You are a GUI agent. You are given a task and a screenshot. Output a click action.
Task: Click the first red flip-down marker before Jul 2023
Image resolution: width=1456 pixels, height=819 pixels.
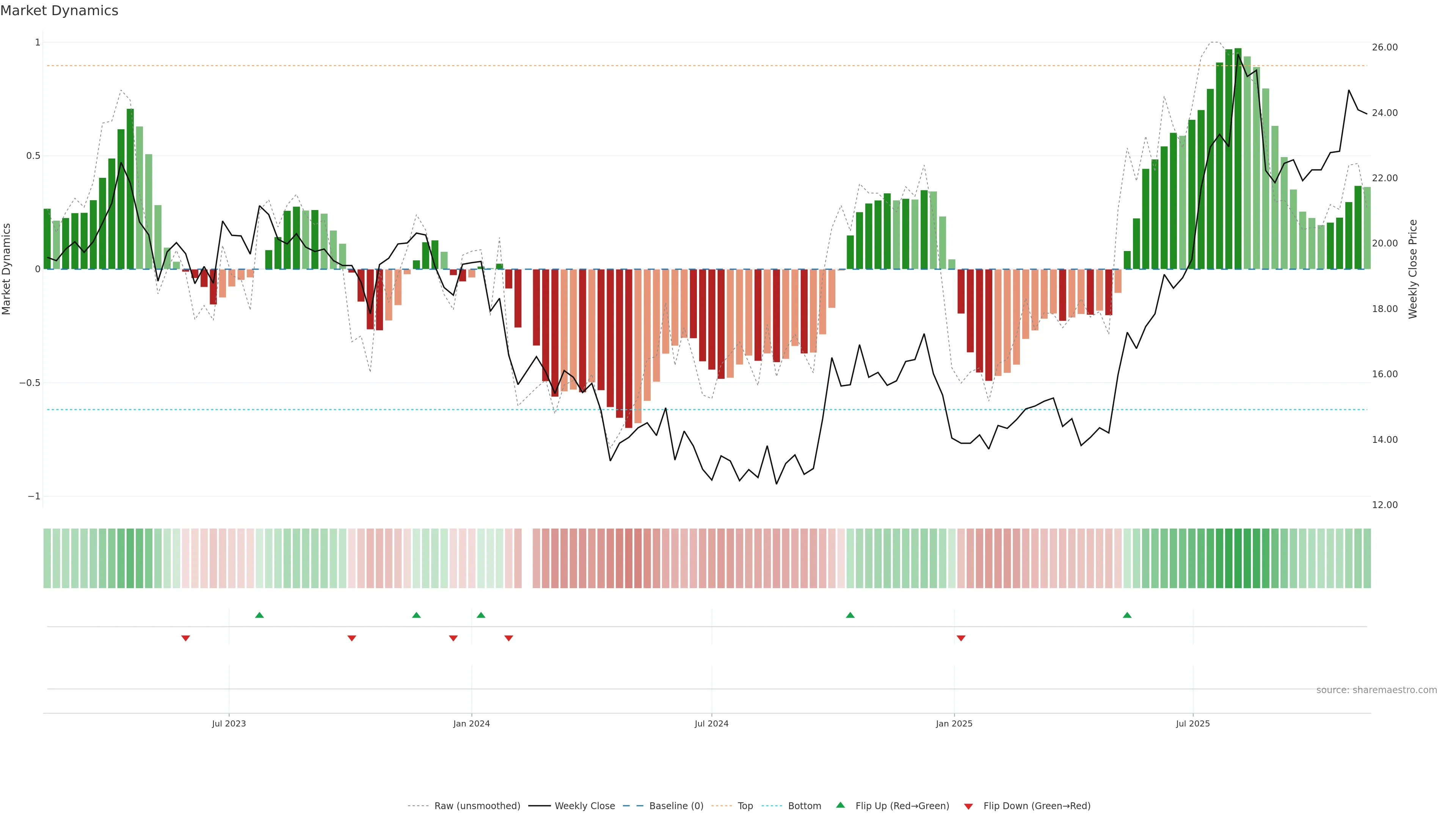coord(185,638)
